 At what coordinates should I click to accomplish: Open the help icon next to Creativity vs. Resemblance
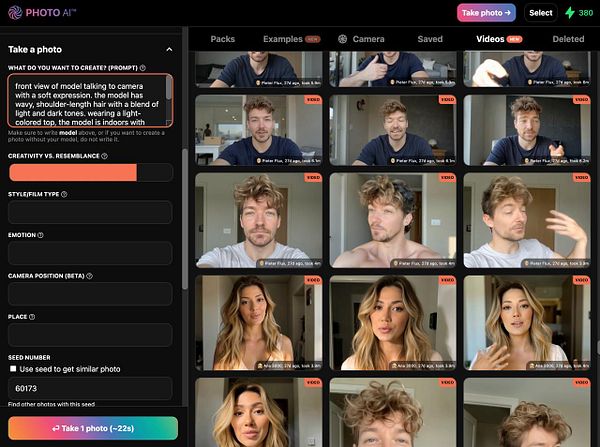pyautogui.click(x=104, y=156)
